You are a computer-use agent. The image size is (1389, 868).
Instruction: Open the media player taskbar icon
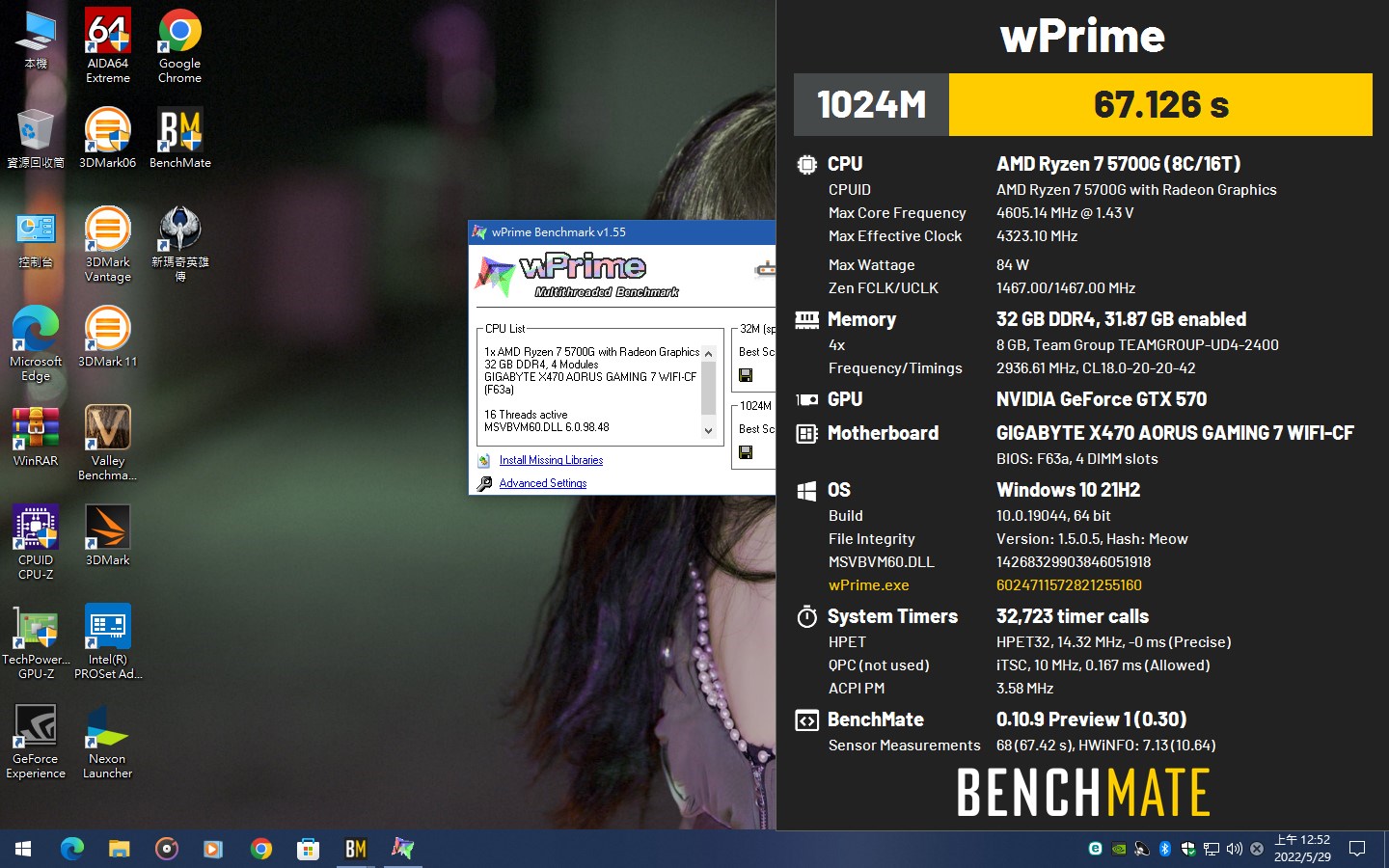point(166,849)
